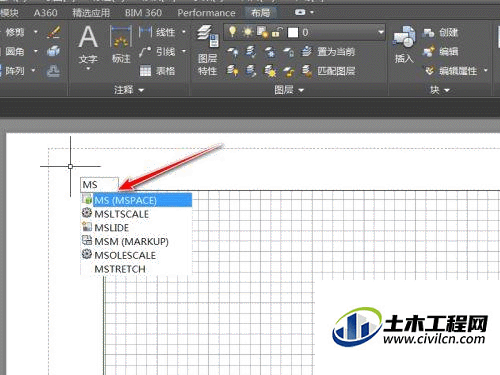
Task: Switch to the Performance ribbon tab
Action: pos(206,13)
